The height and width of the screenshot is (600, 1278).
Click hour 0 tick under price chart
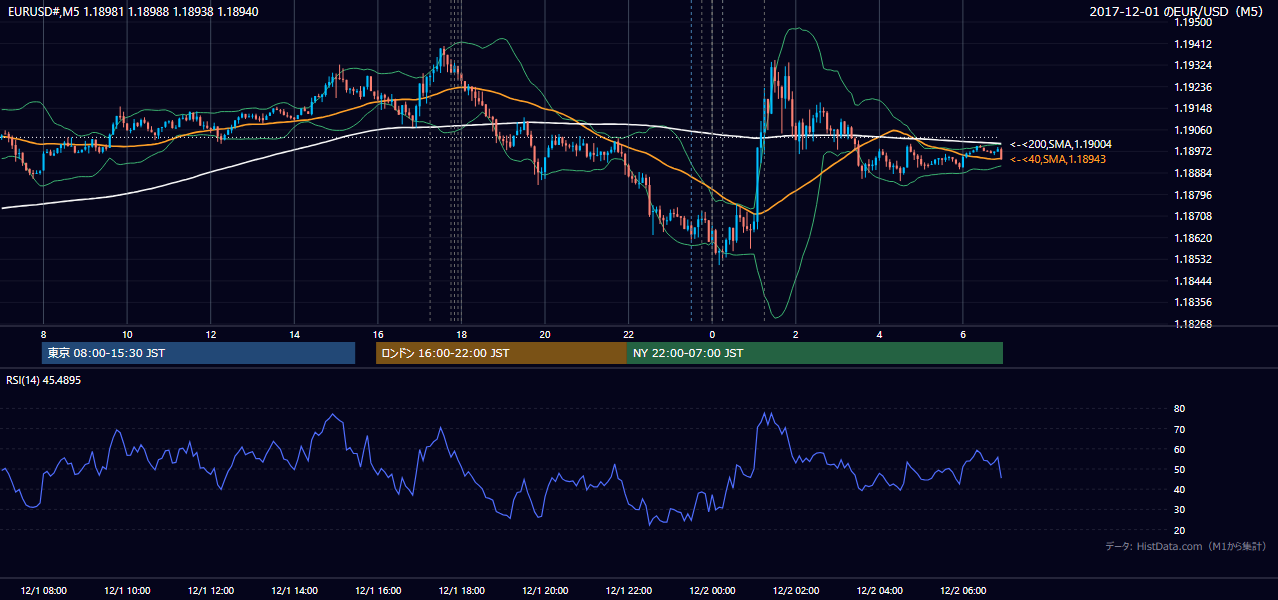712,334
